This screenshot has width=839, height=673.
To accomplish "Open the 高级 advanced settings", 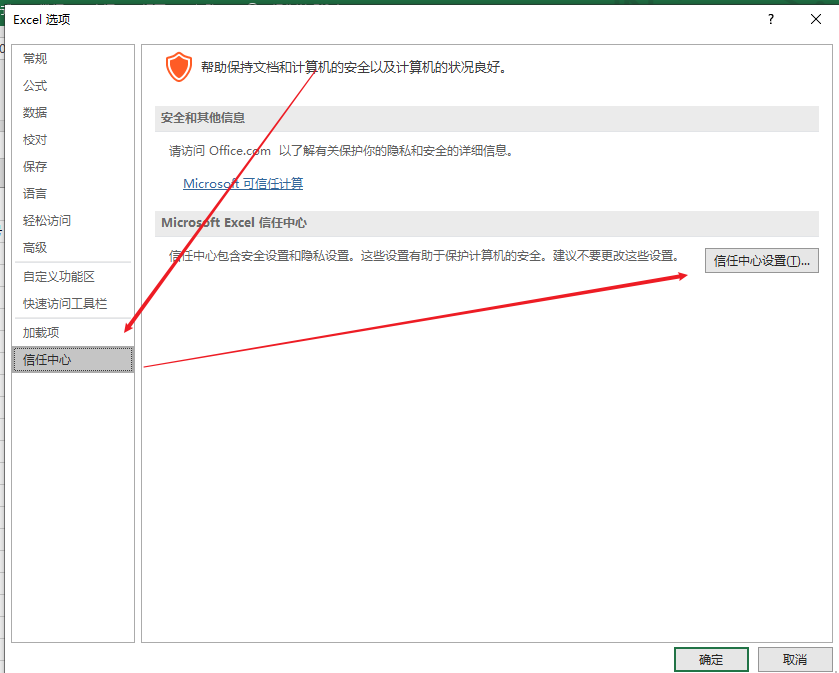I will tap(72, 248).
